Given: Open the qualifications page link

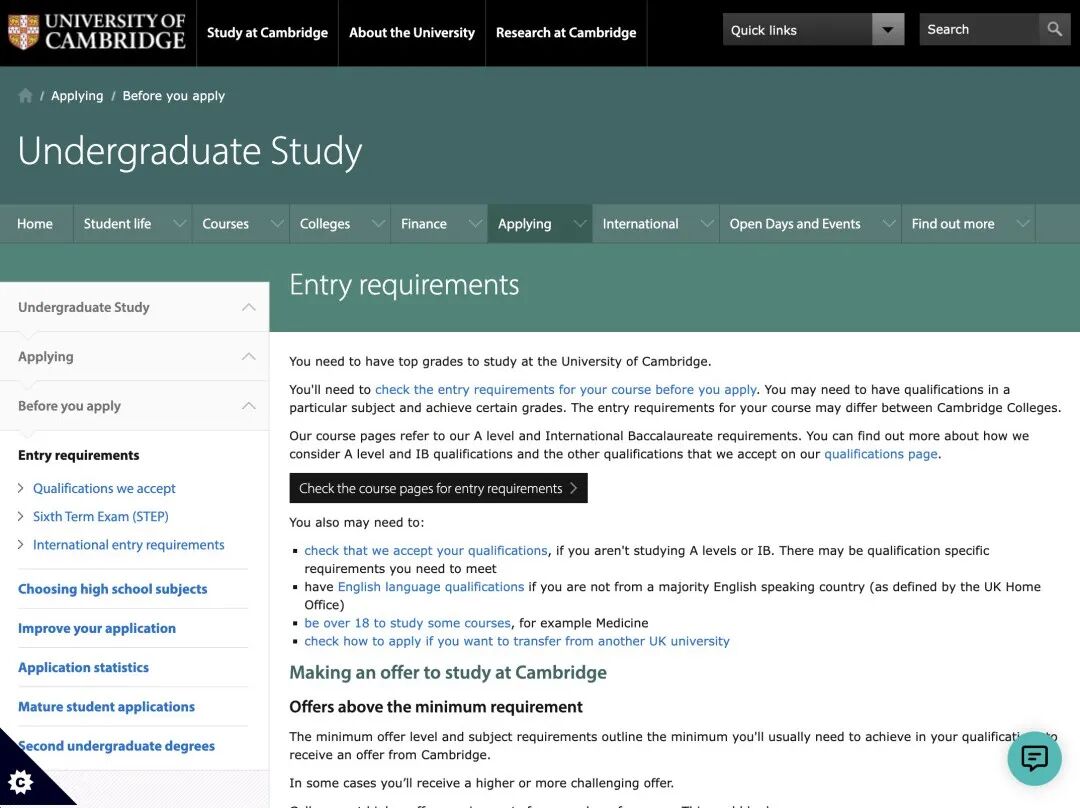Looking at the screenshot, I should point(881,454).
